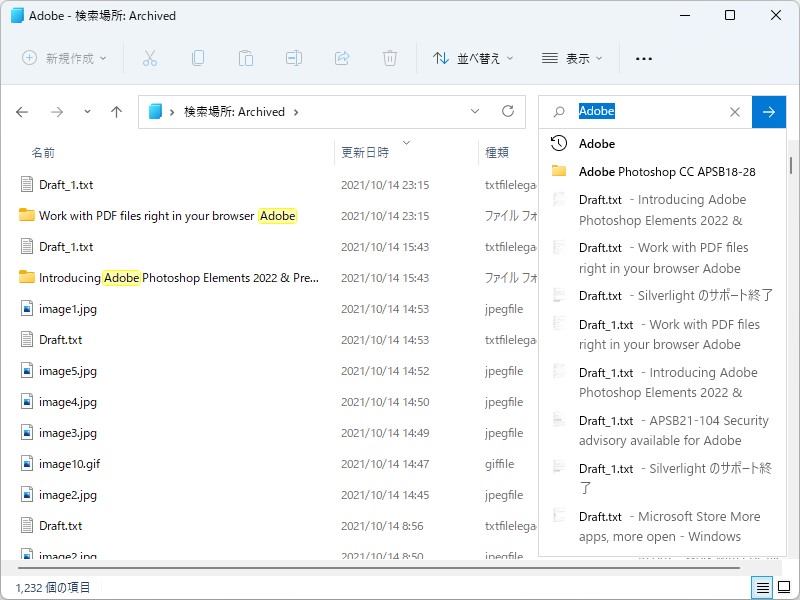Image resolution: width=800 pixels, height=600 pixels.
Task: Click the clock history icon beside Adobe suggestion
Action: pyautogui.click(x=559, y=143)
